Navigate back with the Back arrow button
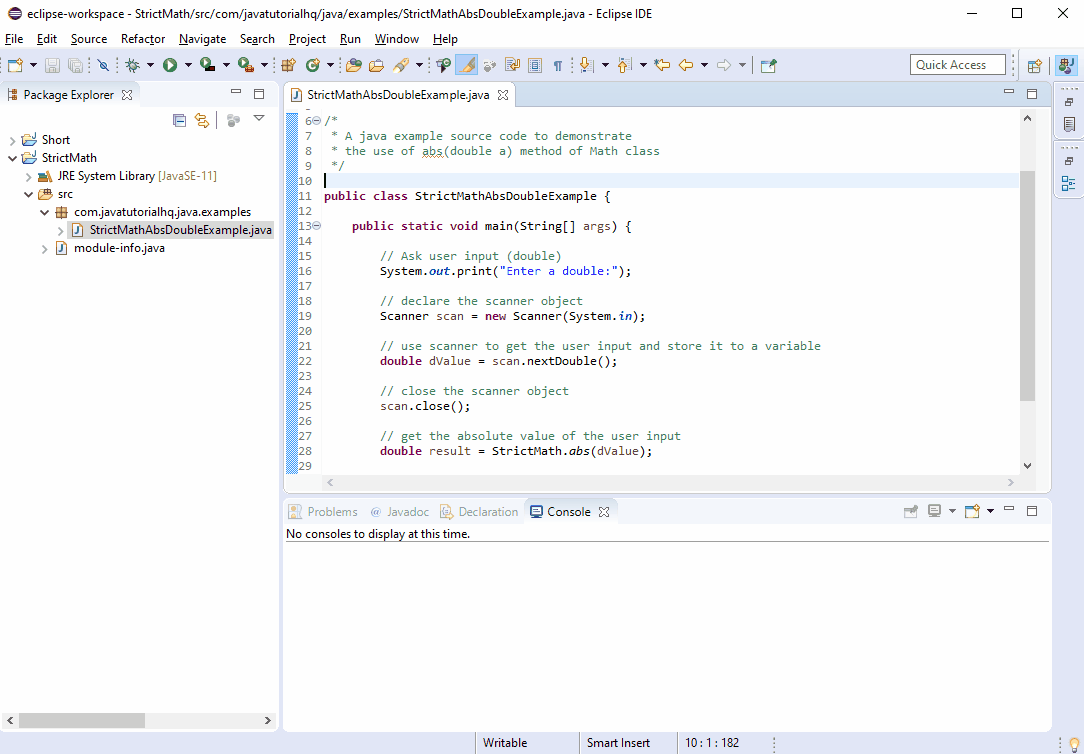Viewport: 1084px width, 754px height. (686, 64)
